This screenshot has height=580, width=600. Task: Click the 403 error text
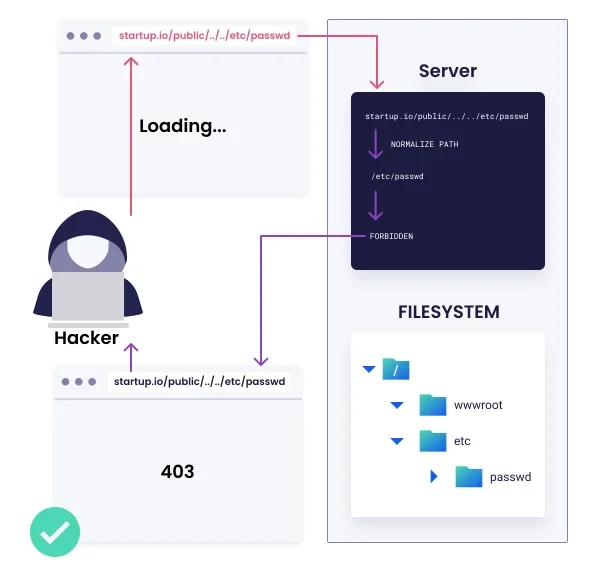(177, 472)
